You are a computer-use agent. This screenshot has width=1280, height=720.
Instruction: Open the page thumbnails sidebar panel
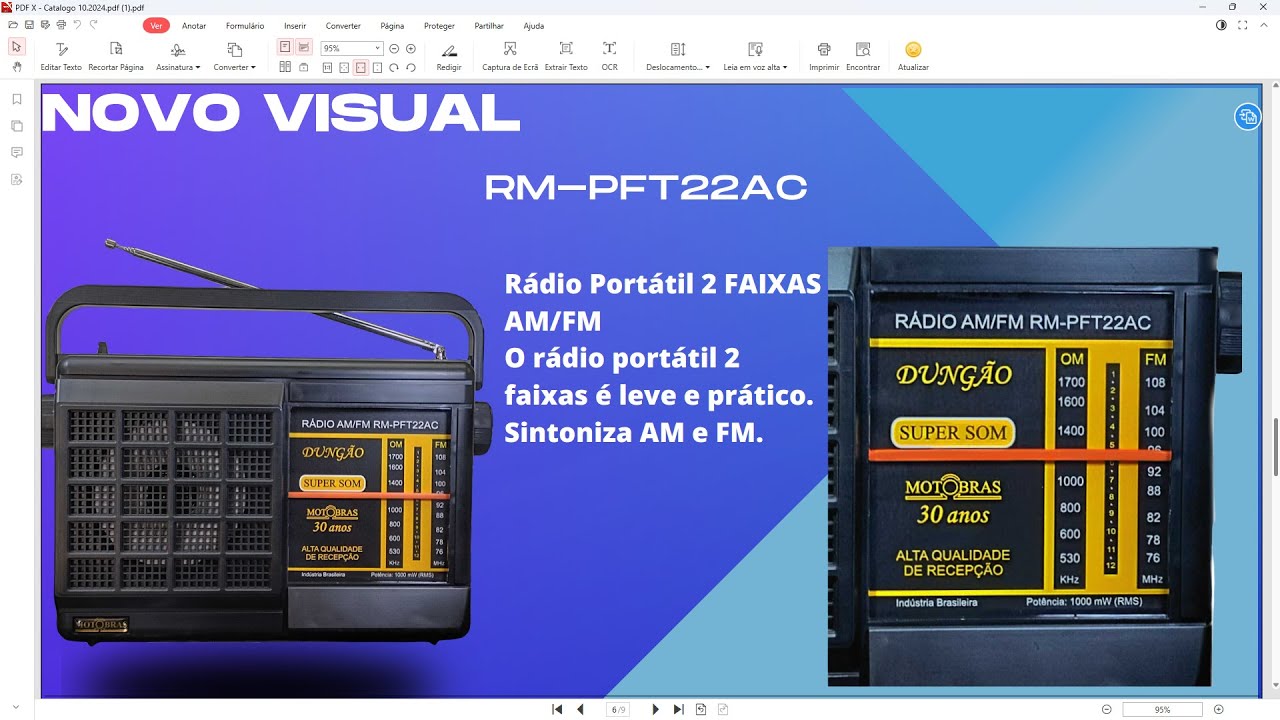pos(16,126)
